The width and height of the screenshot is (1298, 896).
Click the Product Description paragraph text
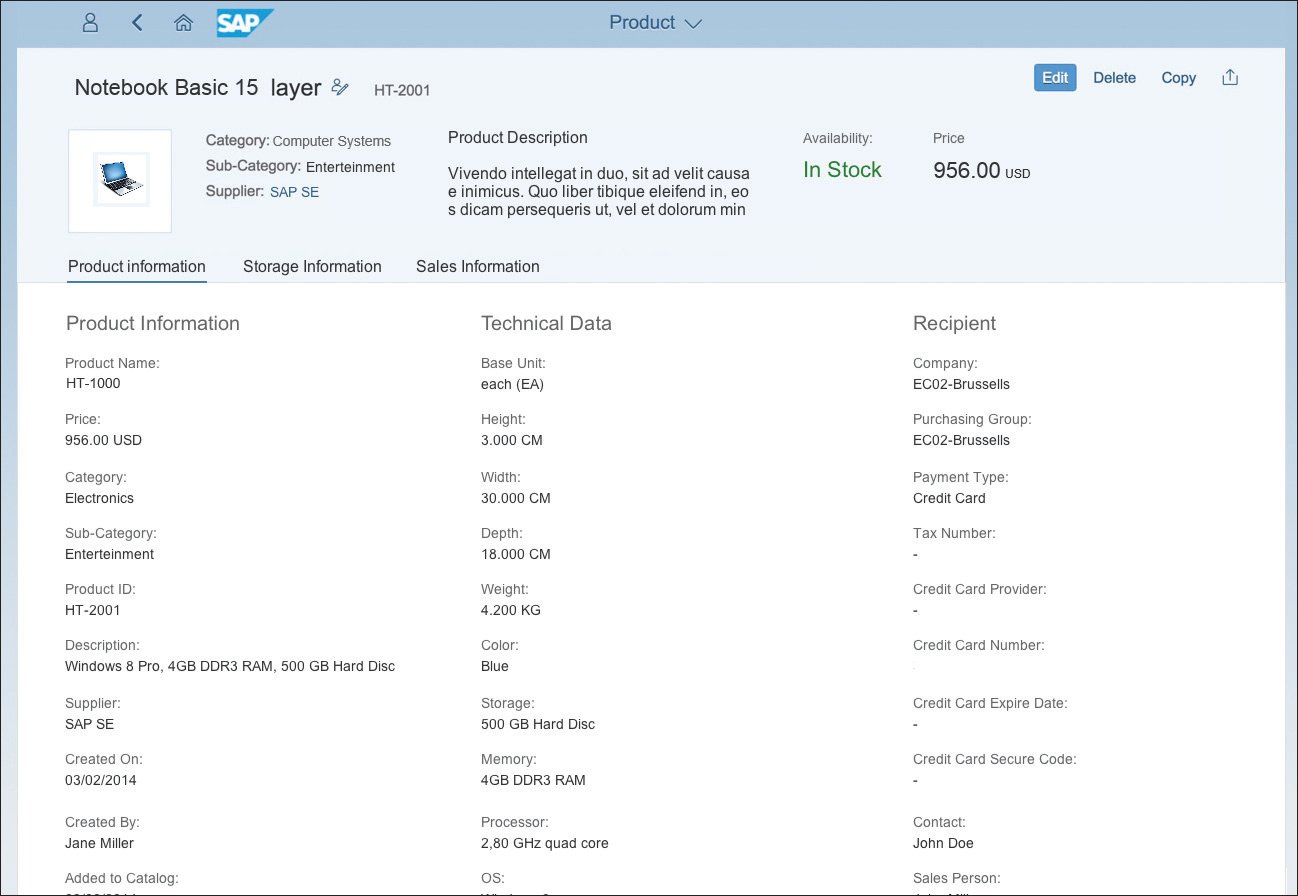(599, 191)
